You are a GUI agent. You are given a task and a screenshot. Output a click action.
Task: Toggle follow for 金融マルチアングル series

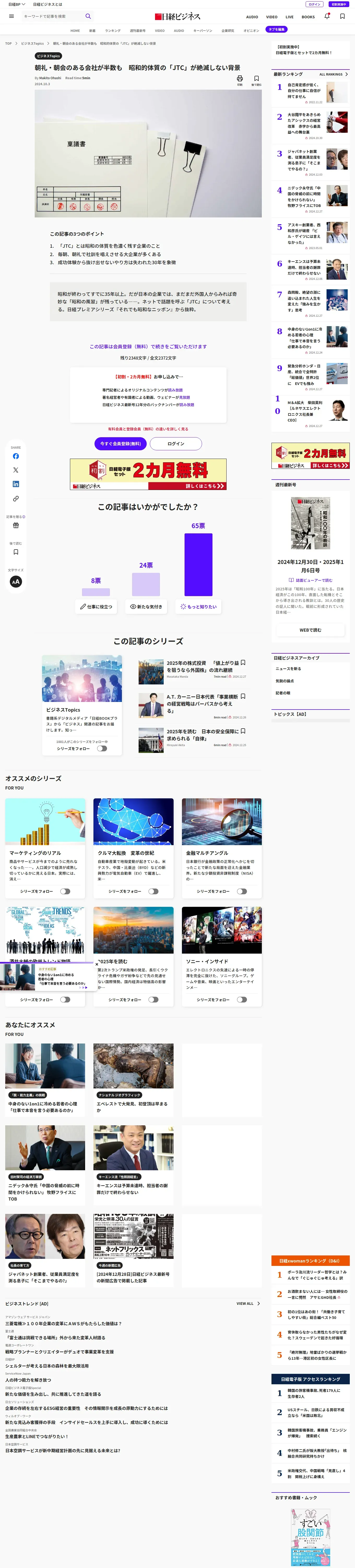pyautogui.click(x=242, y=891)
